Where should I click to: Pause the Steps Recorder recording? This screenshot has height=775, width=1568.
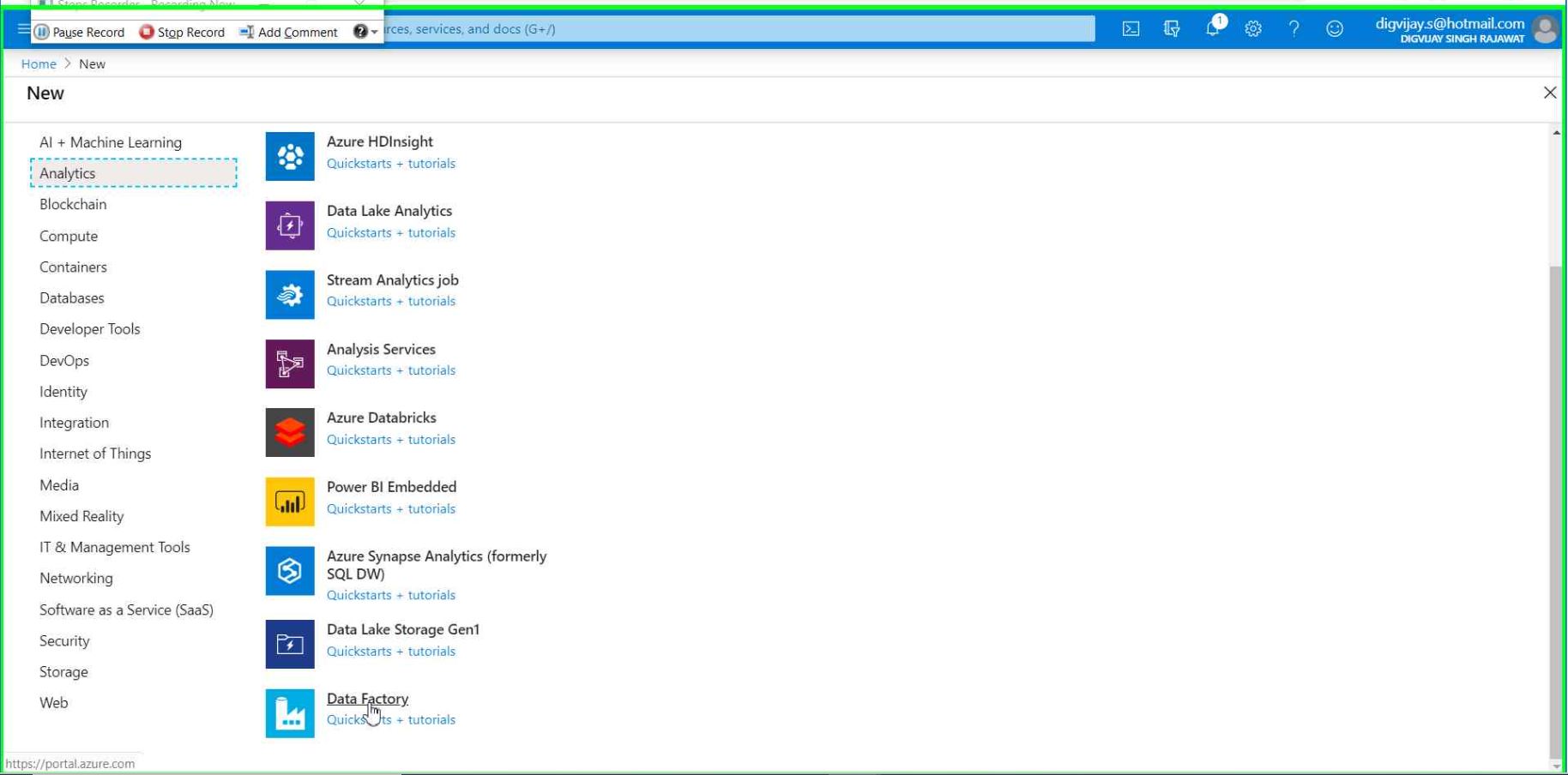80,32
